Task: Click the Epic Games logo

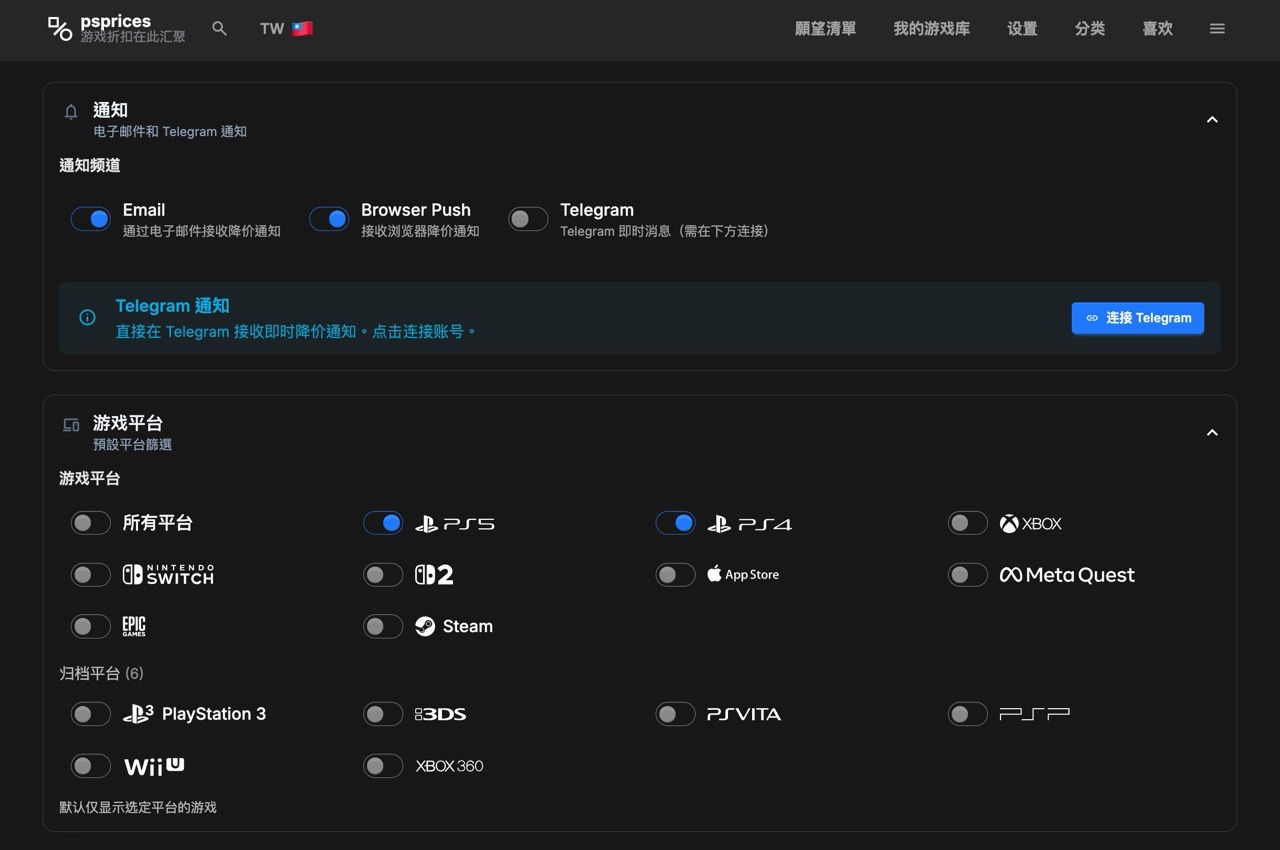Action: 134,627
